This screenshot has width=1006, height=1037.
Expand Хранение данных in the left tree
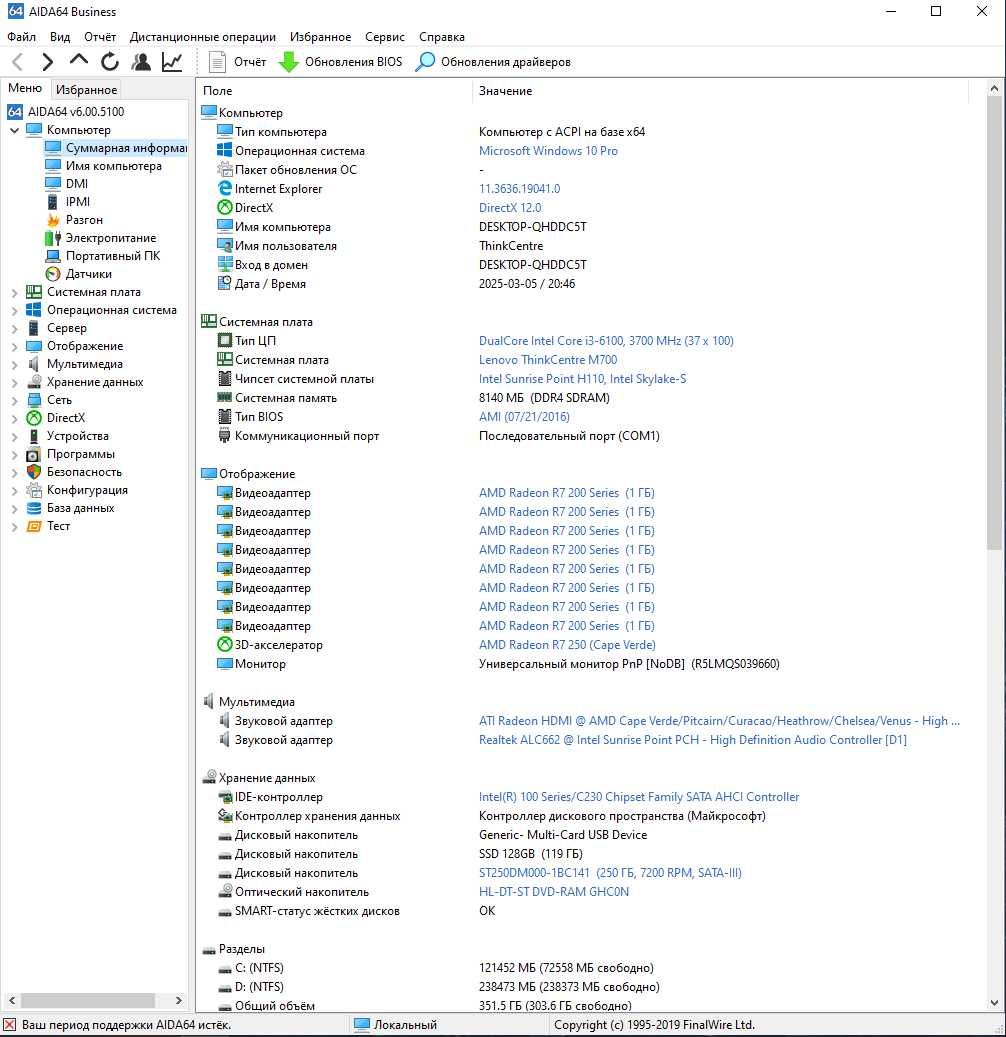[14, 382]
